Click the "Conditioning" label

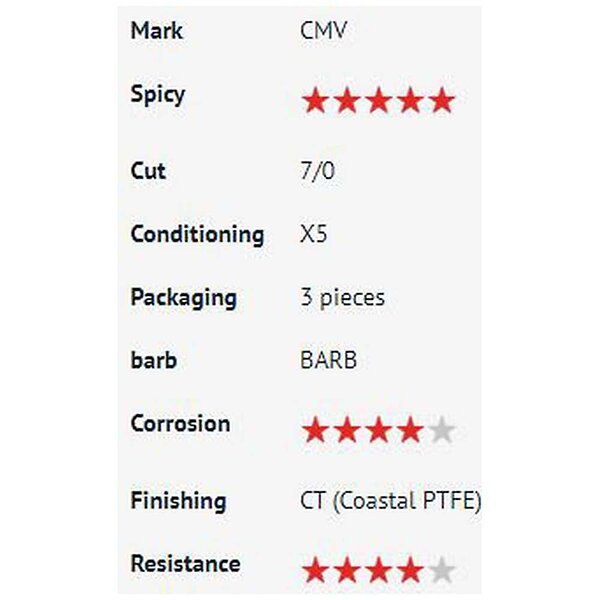(x=197, y=235)
